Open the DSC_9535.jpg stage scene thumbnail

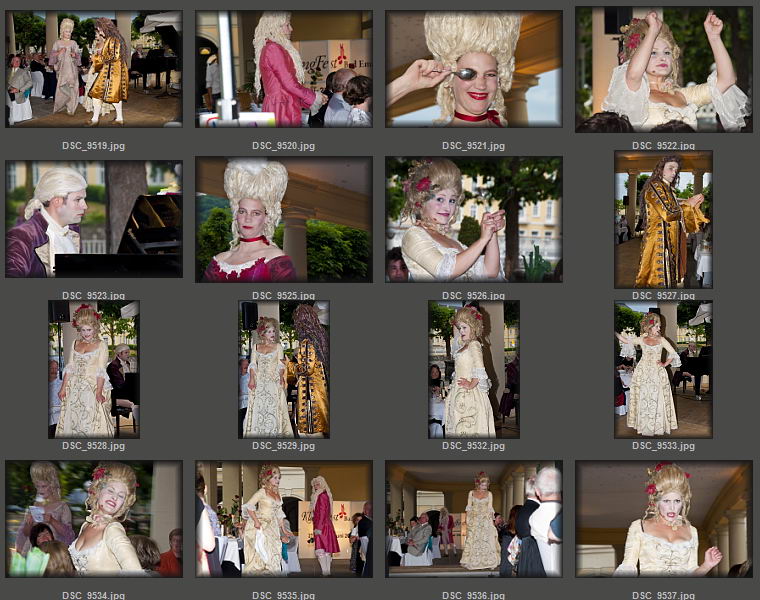284,519
